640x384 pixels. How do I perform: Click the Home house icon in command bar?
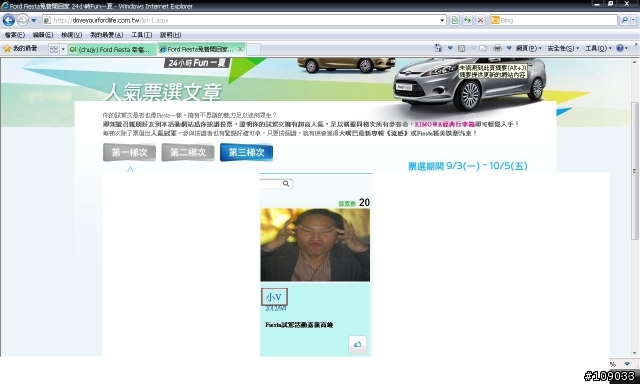[438, 48]
